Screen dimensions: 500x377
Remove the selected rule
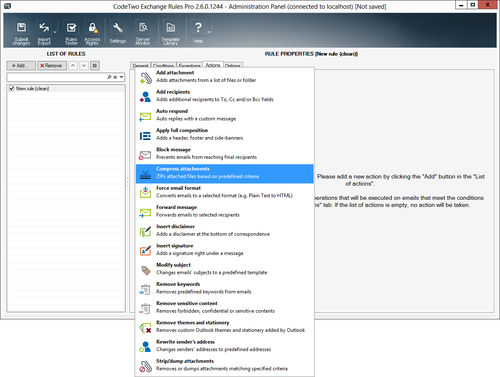click(x=51, y=66)
